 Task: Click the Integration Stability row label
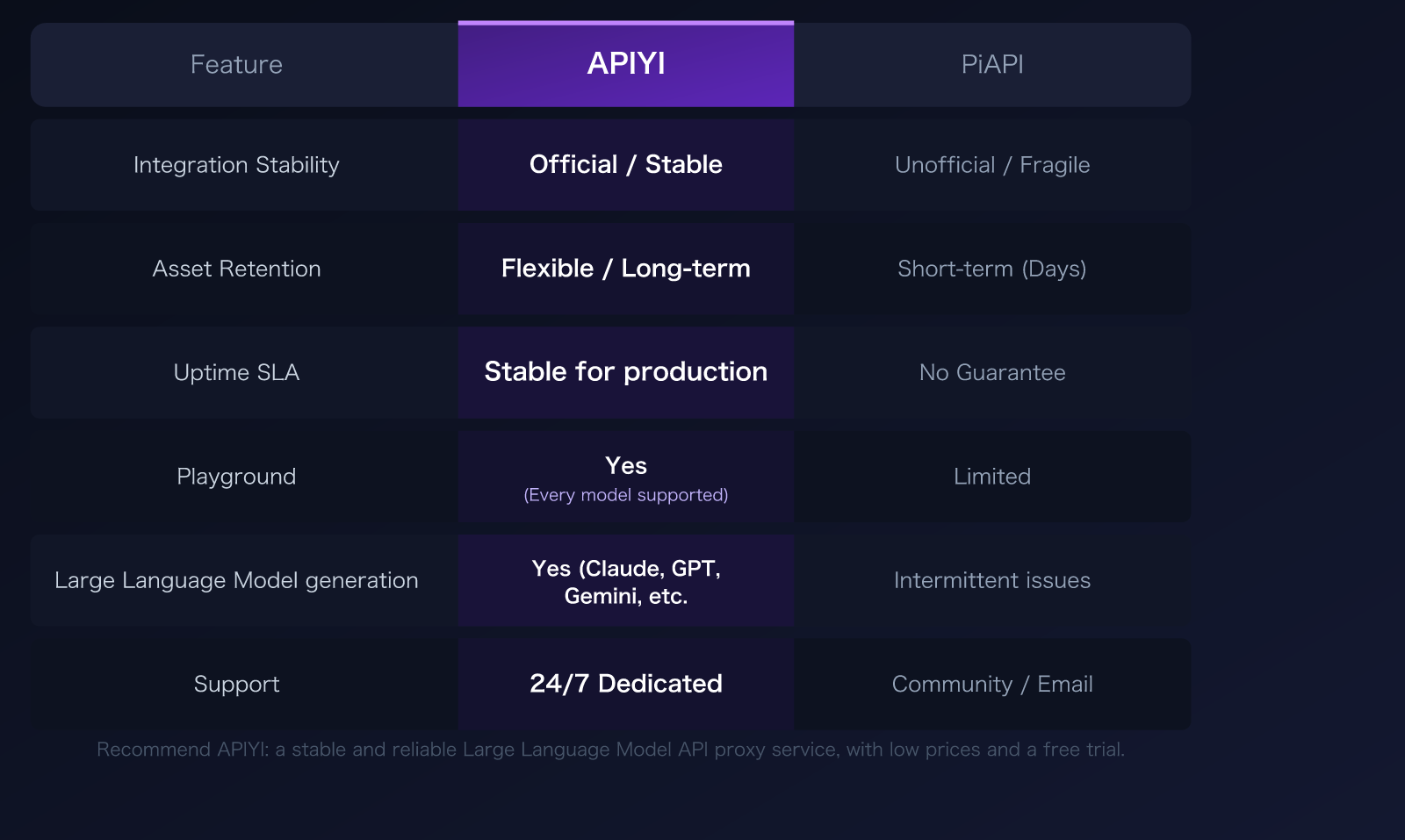[236, 164]
